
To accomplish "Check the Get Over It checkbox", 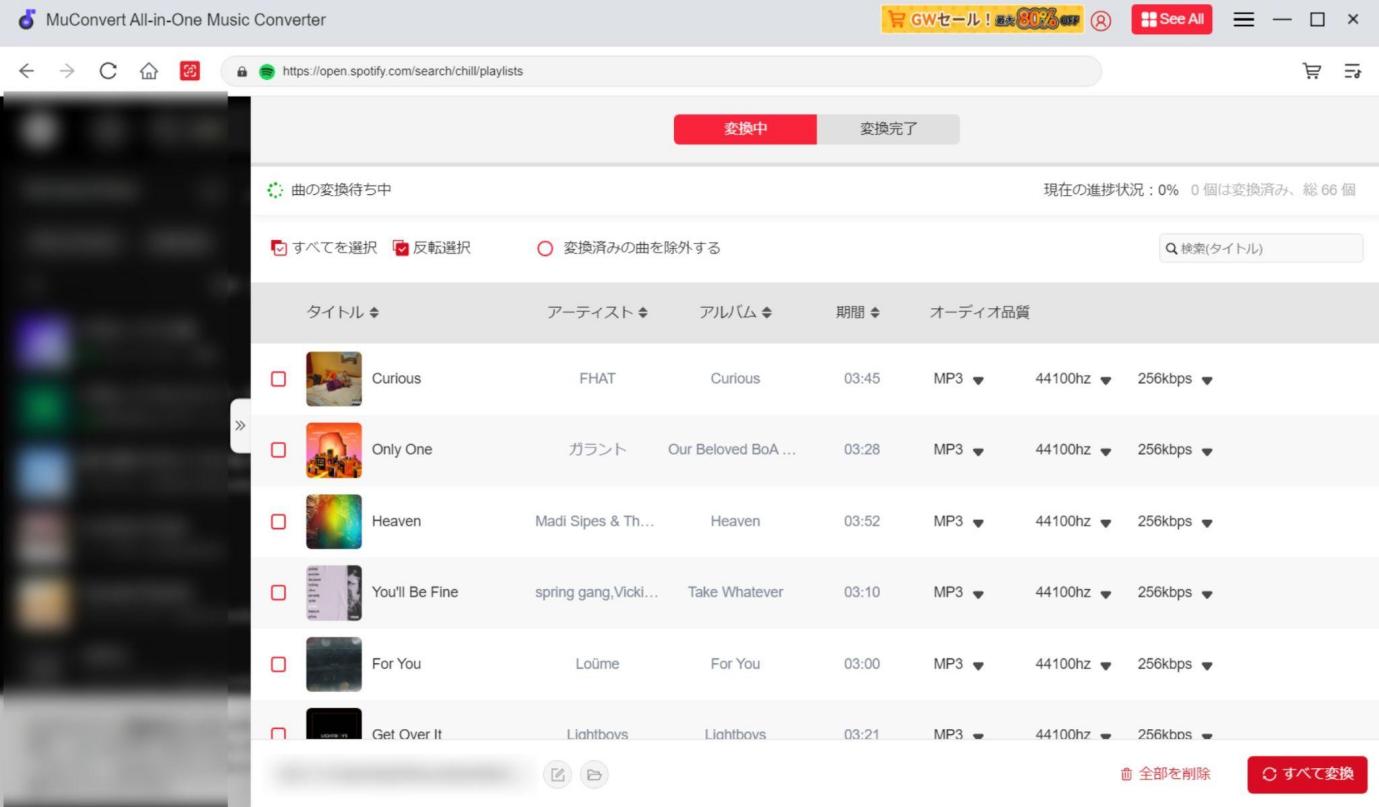I will coord(278,734).
